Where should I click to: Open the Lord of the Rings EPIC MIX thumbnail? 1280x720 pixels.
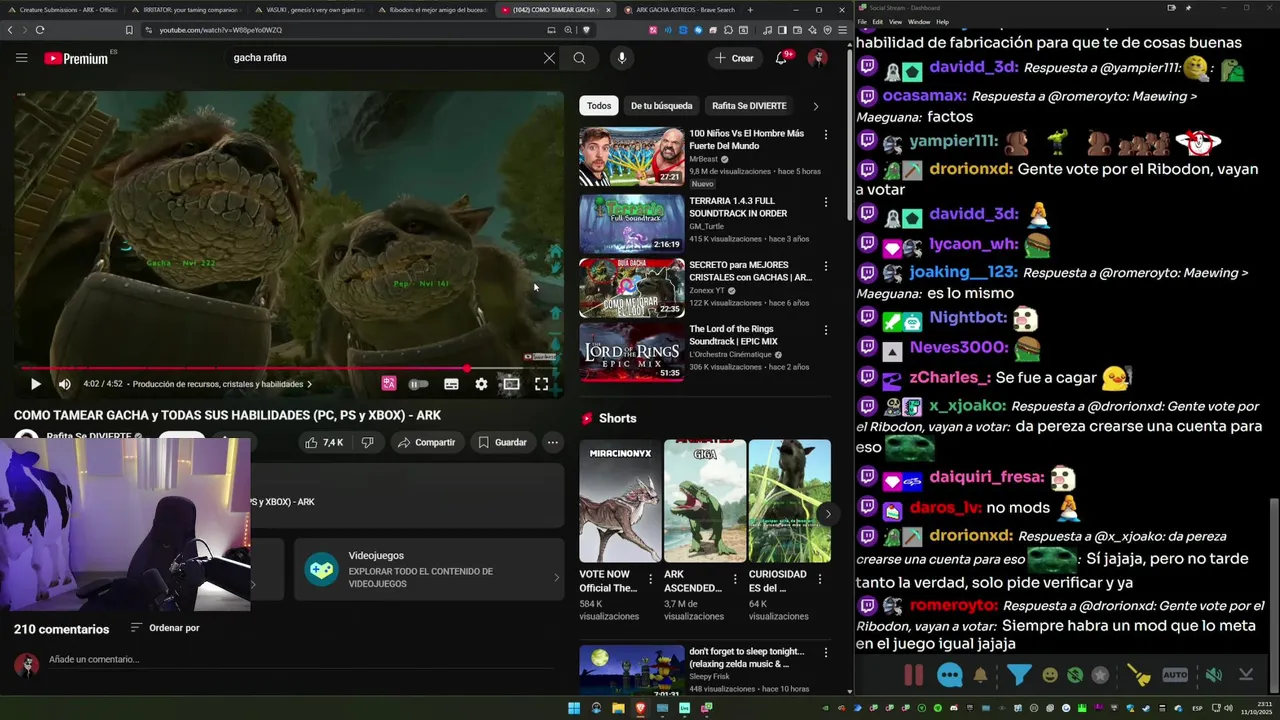(x=632, y=351)
